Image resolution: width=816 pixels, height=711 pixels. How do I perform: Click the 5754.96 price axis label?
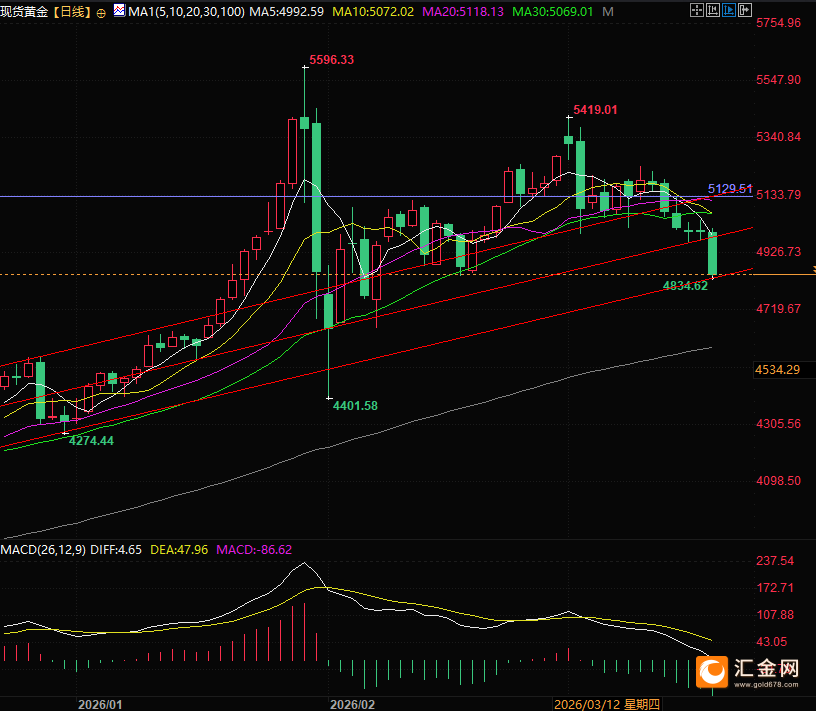(778, 23)
